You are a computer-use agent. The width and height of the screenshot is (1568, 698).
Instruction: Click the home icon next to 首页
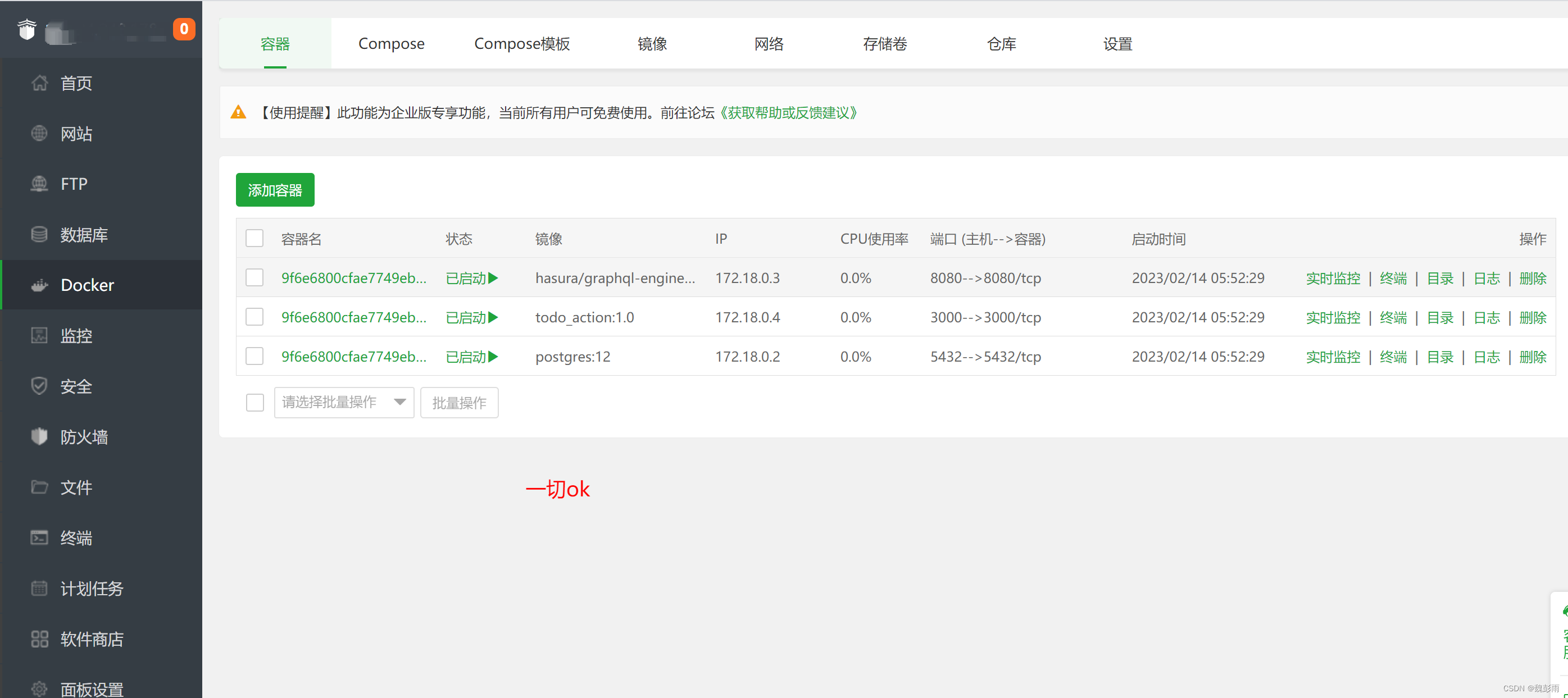tap(39, 83)
